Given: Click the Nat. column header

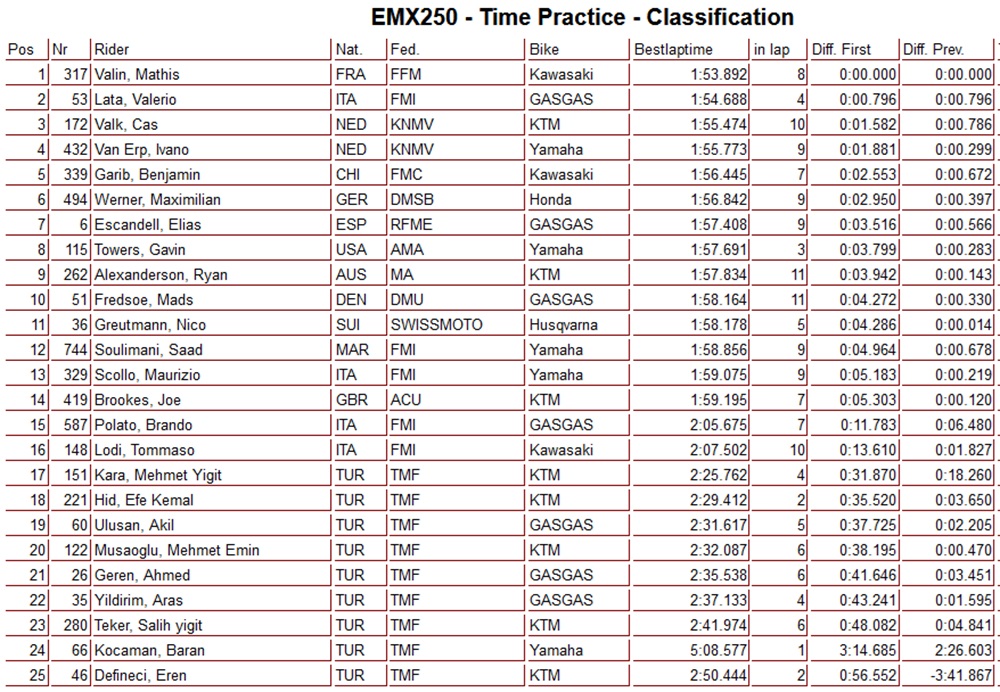Looking at the screenshot, I should click(349, 49).
